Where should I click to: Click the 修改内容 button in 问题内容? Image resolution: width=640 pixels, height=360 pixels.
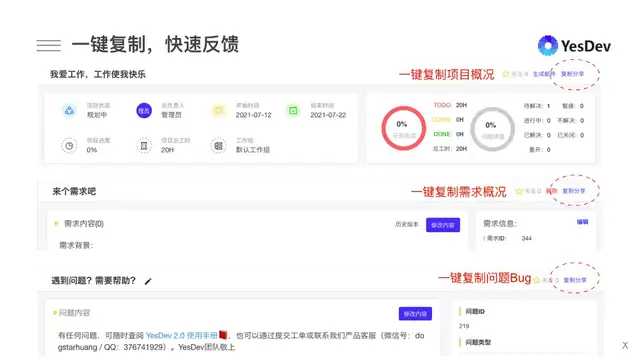(415, 313)
